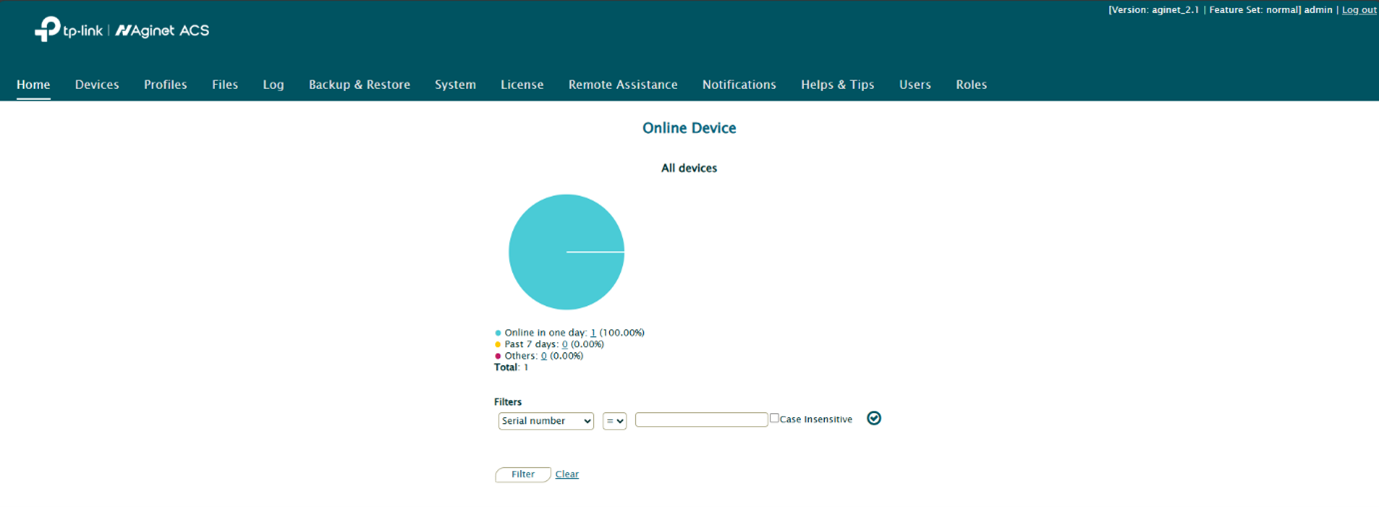Click the Clear link

pos(567,474)
